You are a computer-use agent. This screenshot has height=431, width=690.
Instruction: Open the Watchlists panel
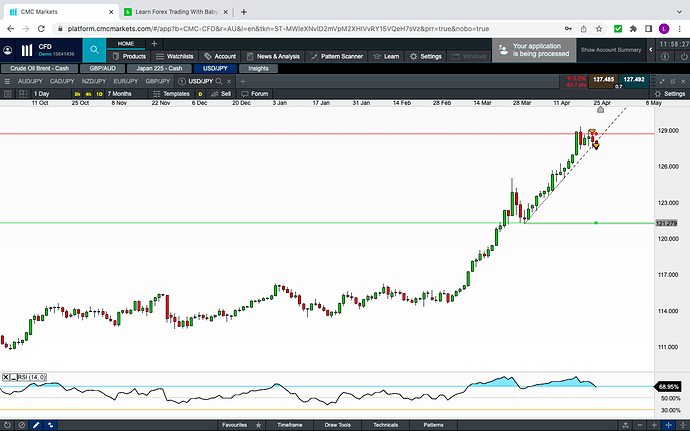pos(176,56)
